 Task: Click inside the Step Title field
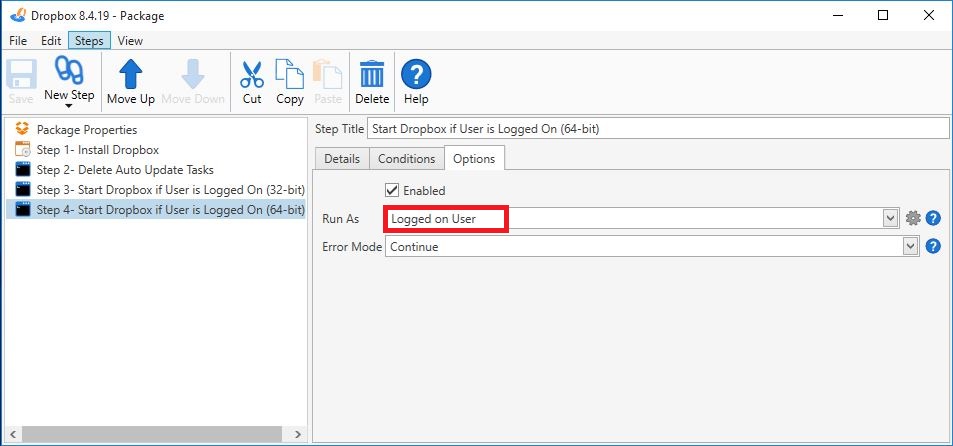[x=658, y=129]
